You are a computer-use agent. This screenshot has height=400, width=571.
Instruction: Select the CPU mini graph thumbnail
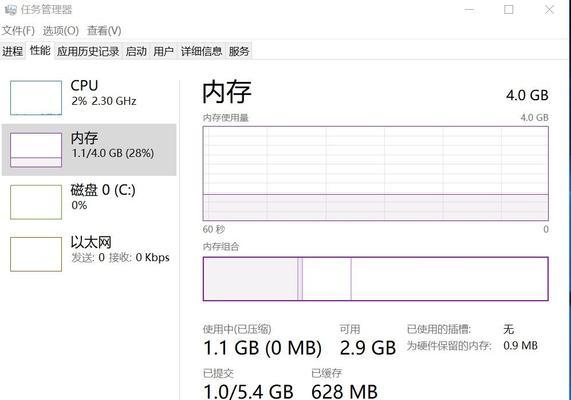[36, 98]
